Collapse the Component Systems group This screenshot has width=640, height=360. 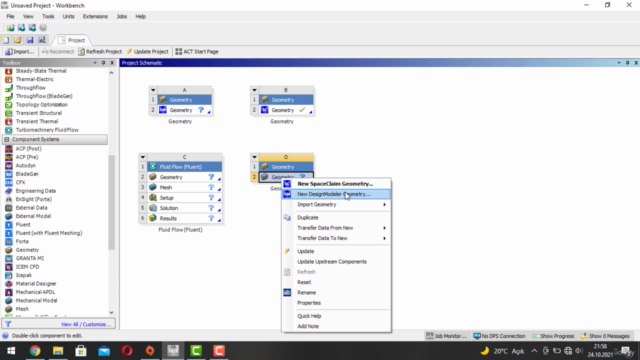(7, 139)
